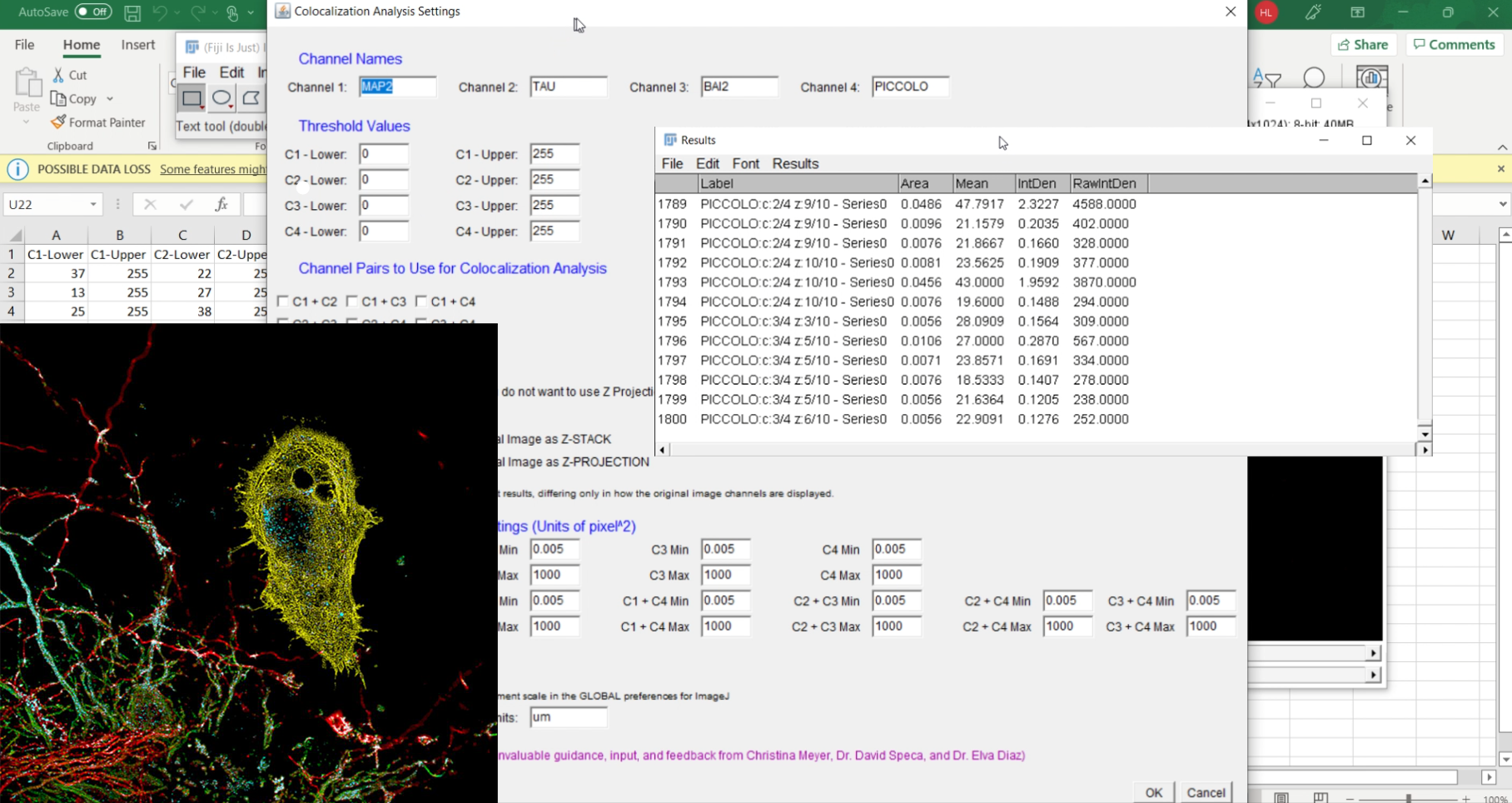
Task: Click the Excel Save icon
Action: tap(132, 12)
